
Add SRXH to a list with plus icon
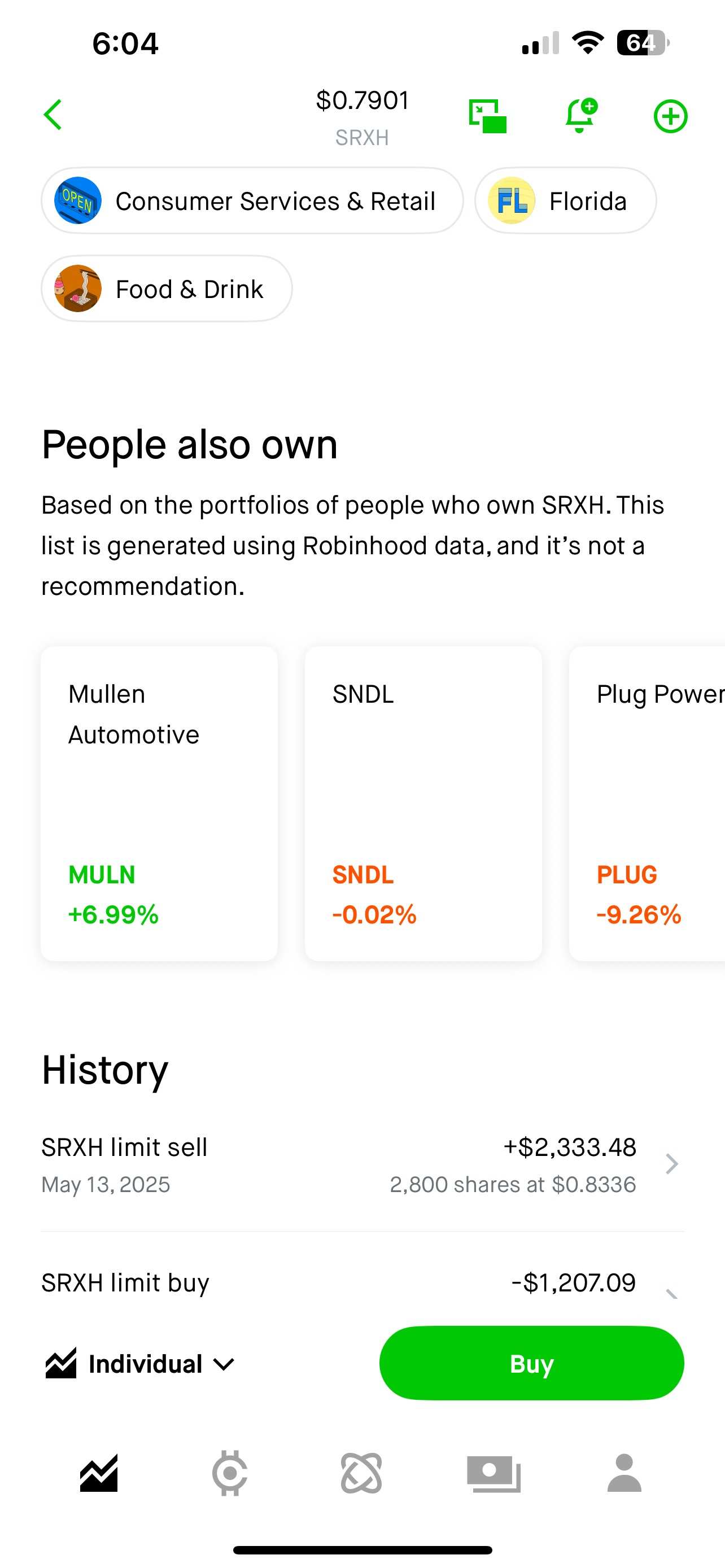[670, 116]
